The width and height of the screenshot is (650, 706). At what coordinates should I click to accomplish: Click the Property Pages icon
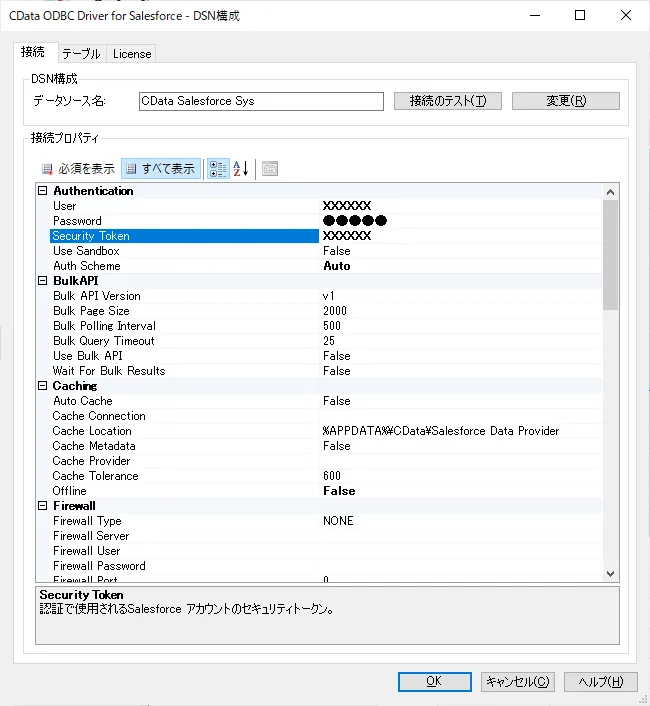coord(270,169)
